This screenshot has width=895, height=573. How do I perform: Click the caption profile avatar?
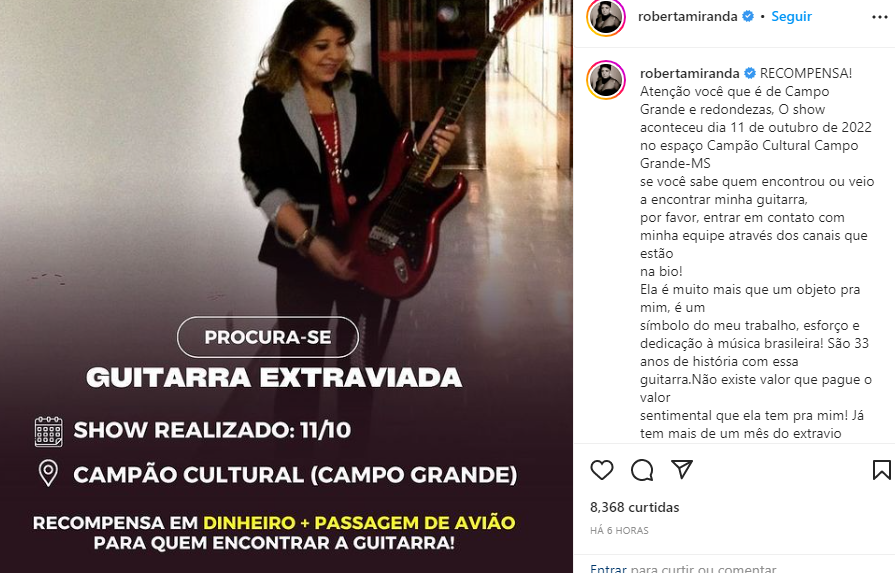pos(606,79)
